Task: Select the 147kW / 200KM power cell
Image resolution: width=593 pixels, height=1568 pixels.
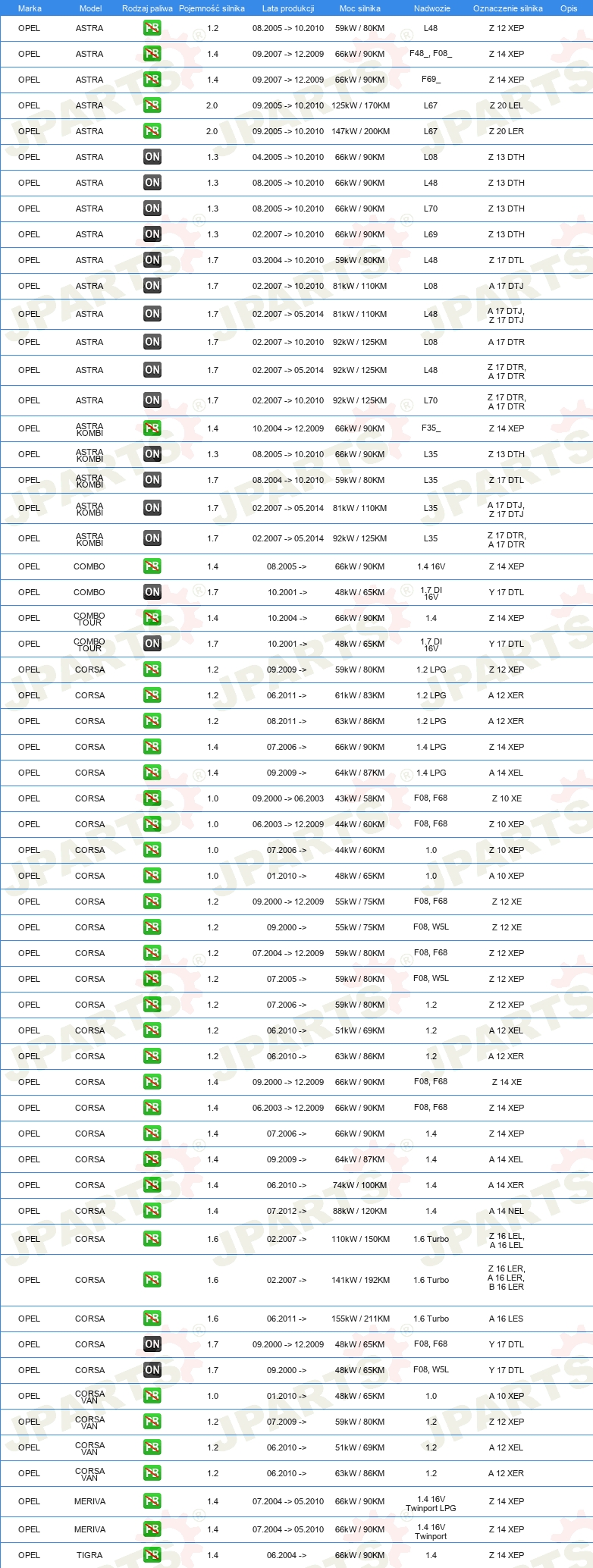Action: tap(360, 131)
